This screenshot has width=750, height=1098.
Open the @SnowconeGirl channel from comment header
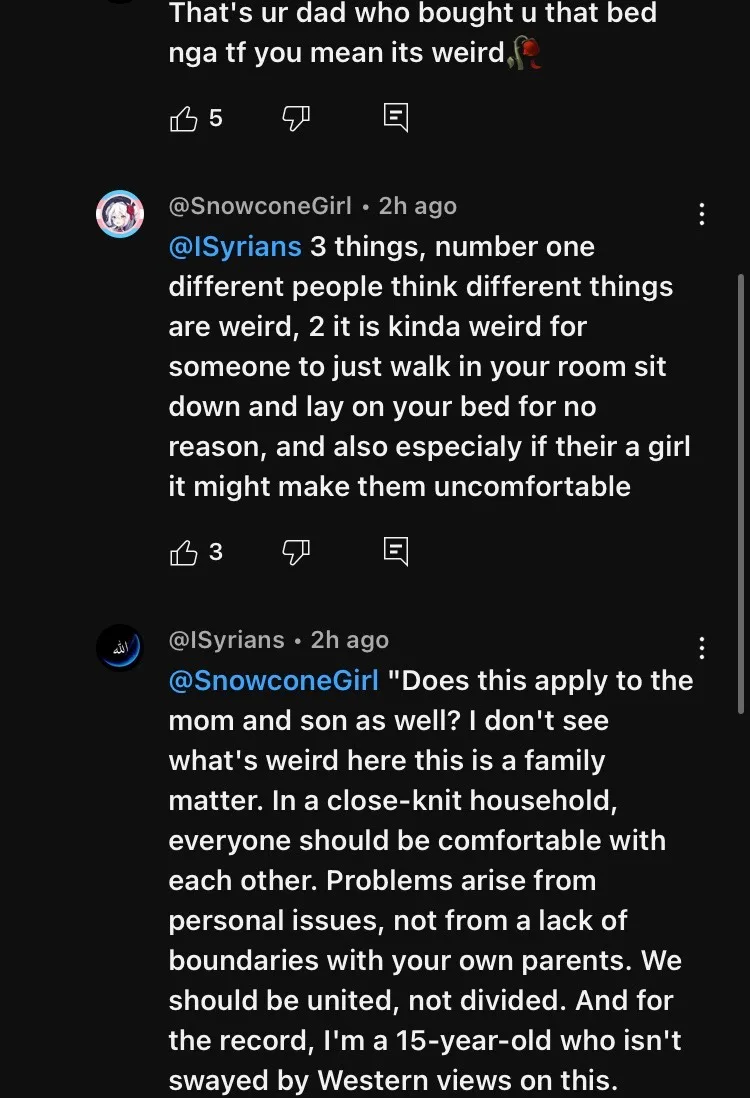coord(260,206)
